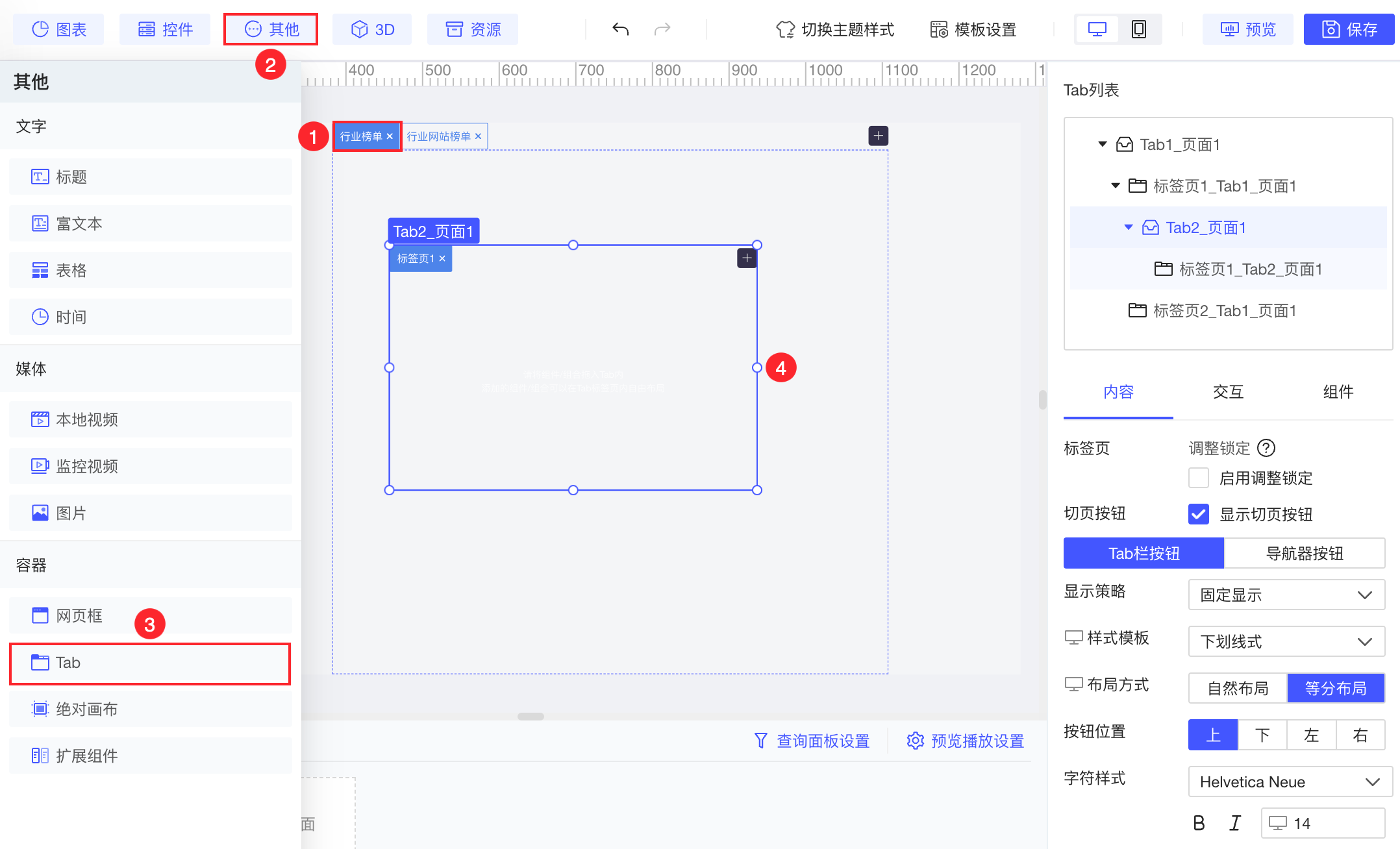Open the 显示策略 dropdown

click(1286, 595)
